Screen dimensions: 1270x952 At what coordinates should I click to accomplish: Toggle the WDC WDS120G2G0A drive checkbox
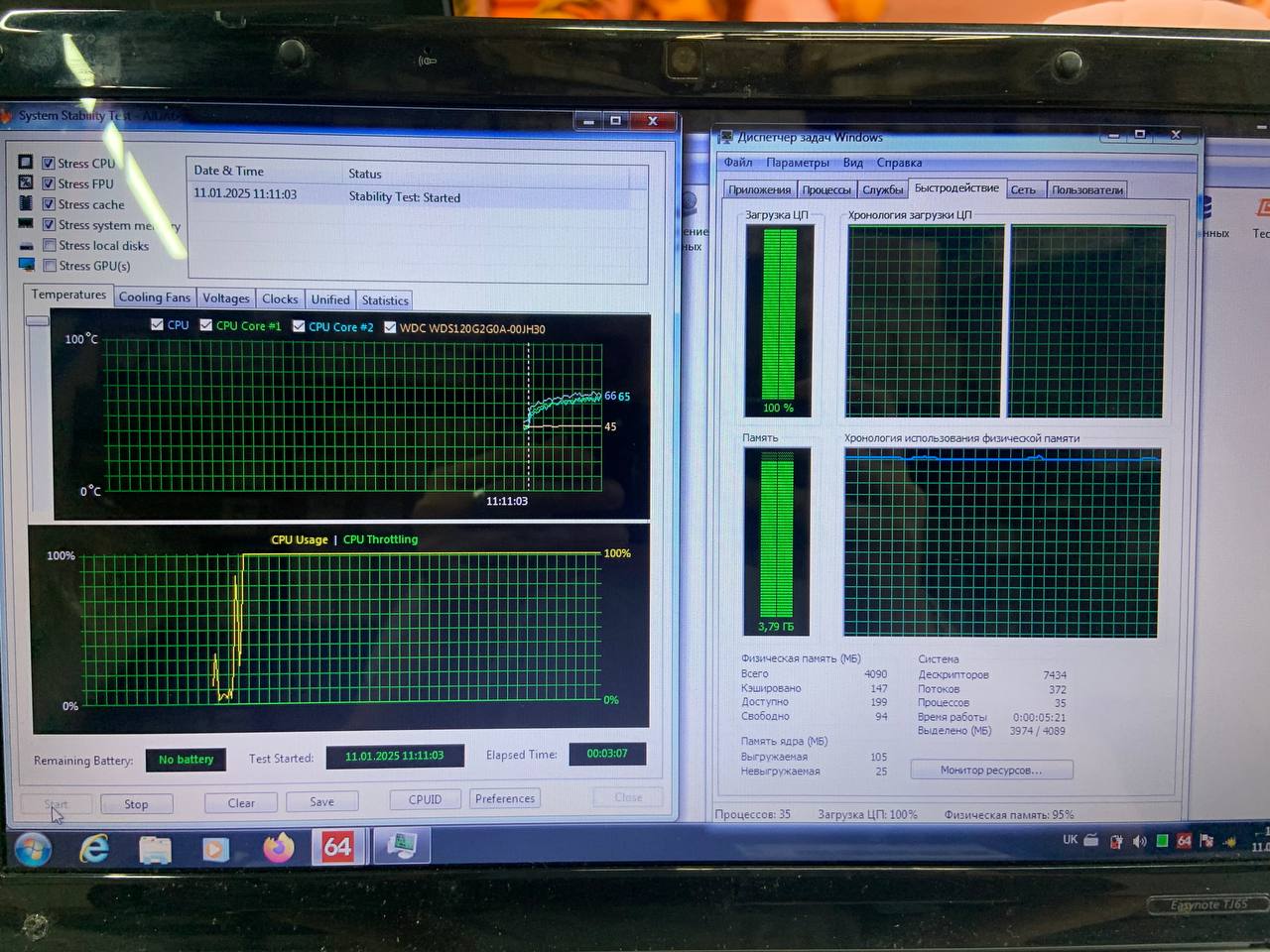coord(390,327)
